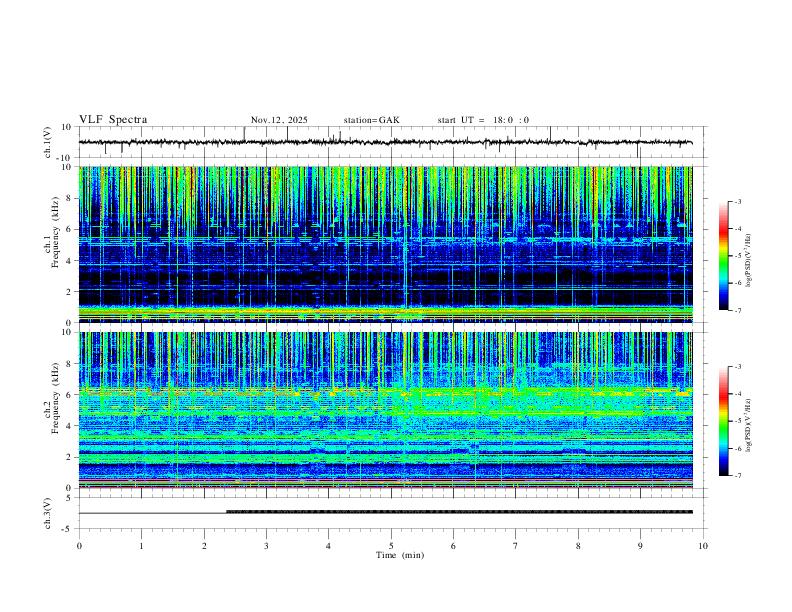The height and width of the screenshot is (612, 792).
Task: Click the ch.1 spectrogram plot area
Action: 385,244
